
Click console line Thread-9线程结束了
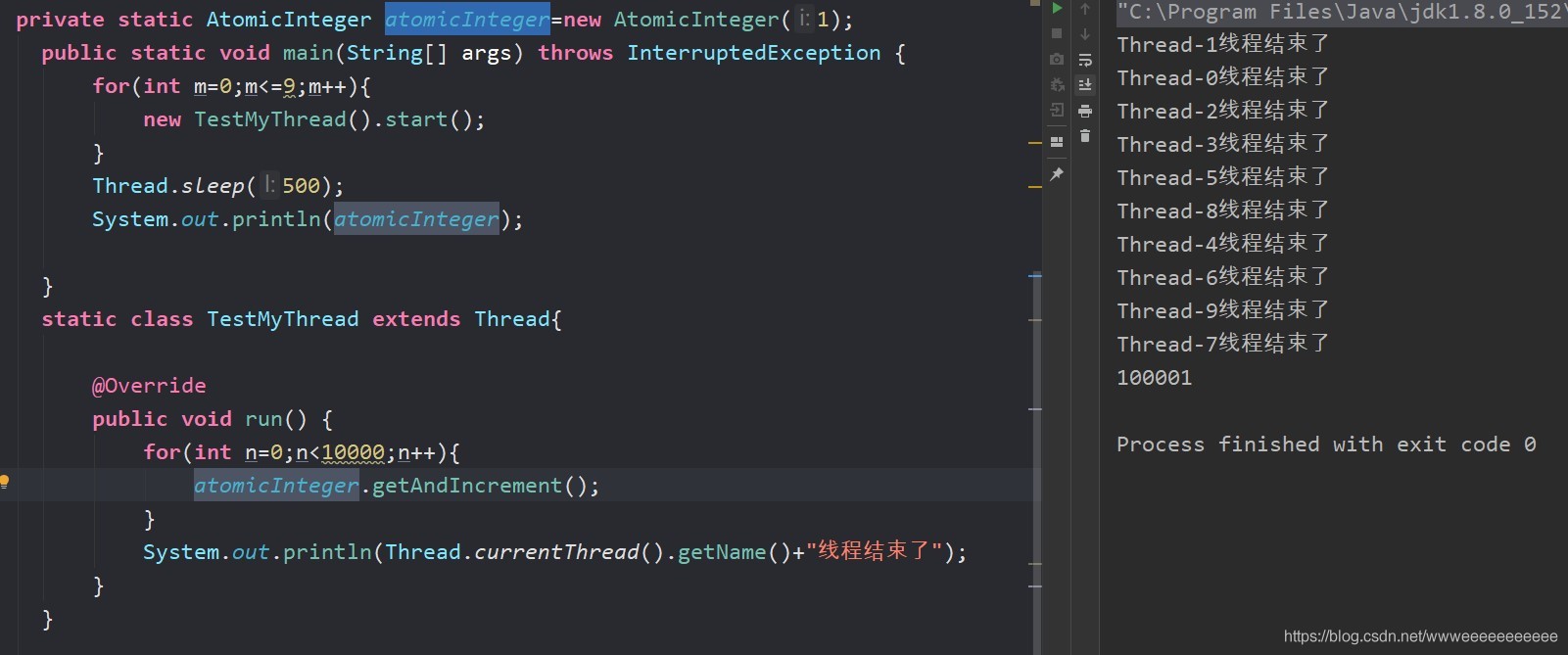[x=1222, y=310]
